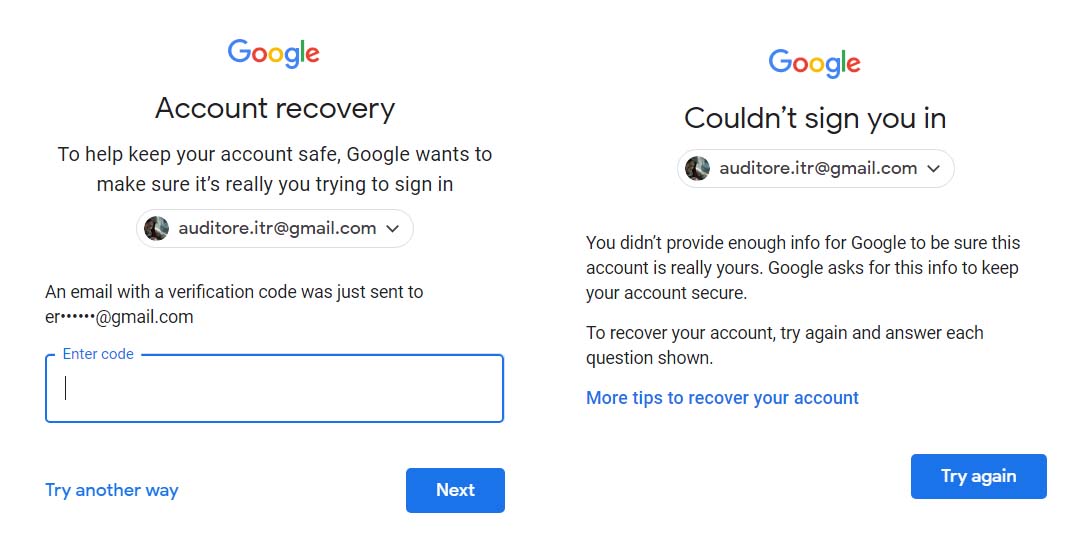1080x533 pixels.
Task: Open More tips to recover your account
Action: point(723,398)
